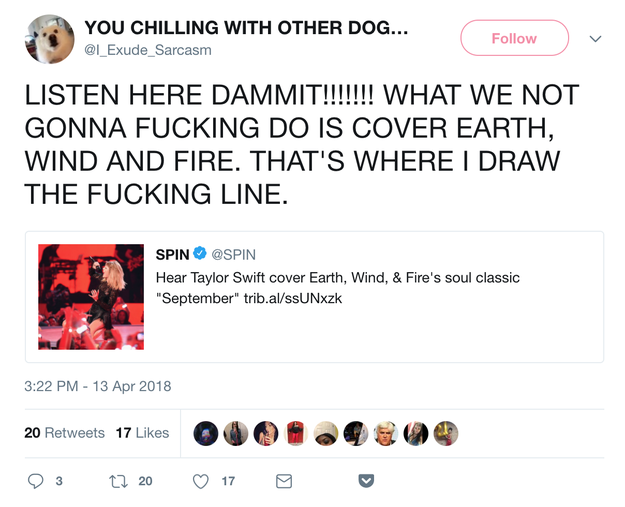This screenshot has height=507, width=625.
Task: Send tweet via direct message envelope icon
Action: coord(284,481)
